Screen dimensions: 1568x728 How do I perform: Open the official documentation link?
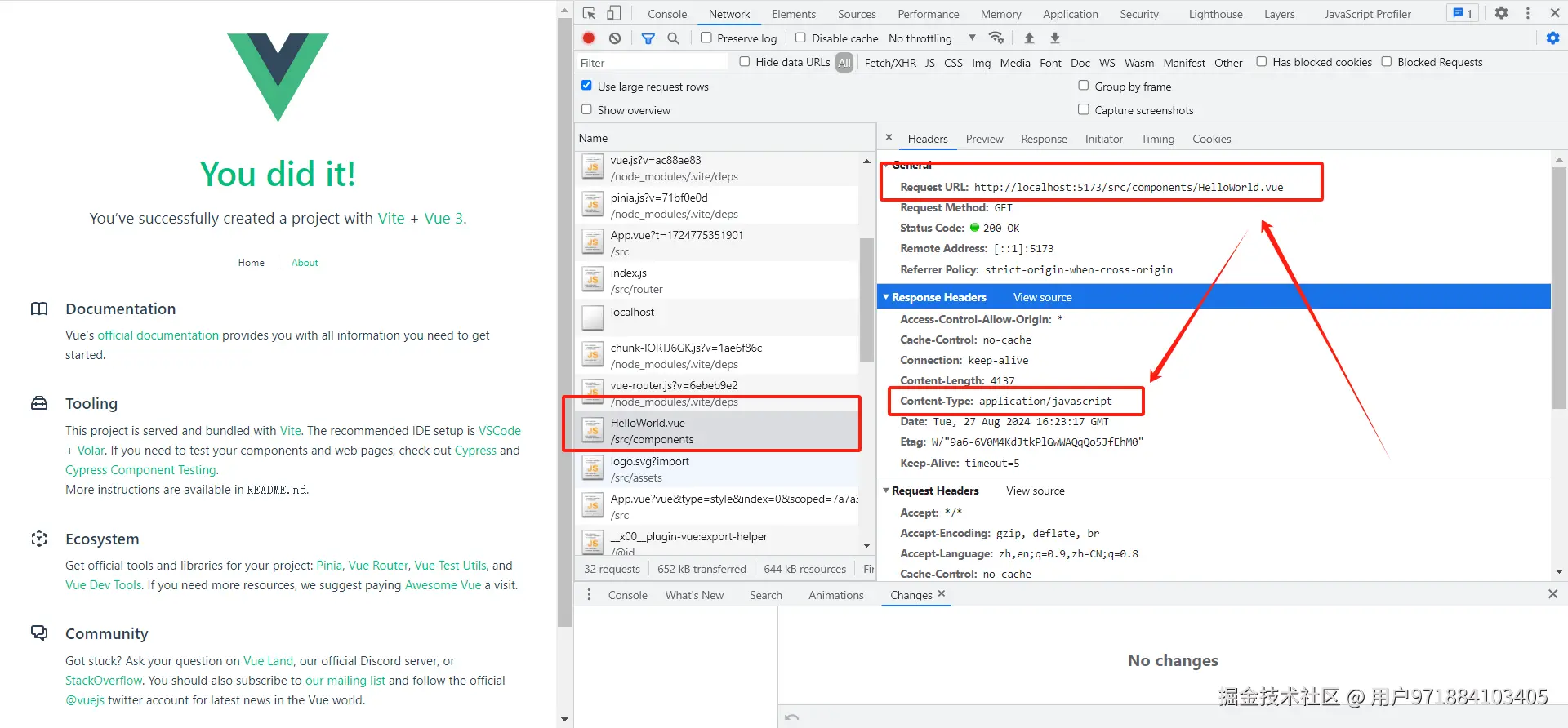coord(158,335)
